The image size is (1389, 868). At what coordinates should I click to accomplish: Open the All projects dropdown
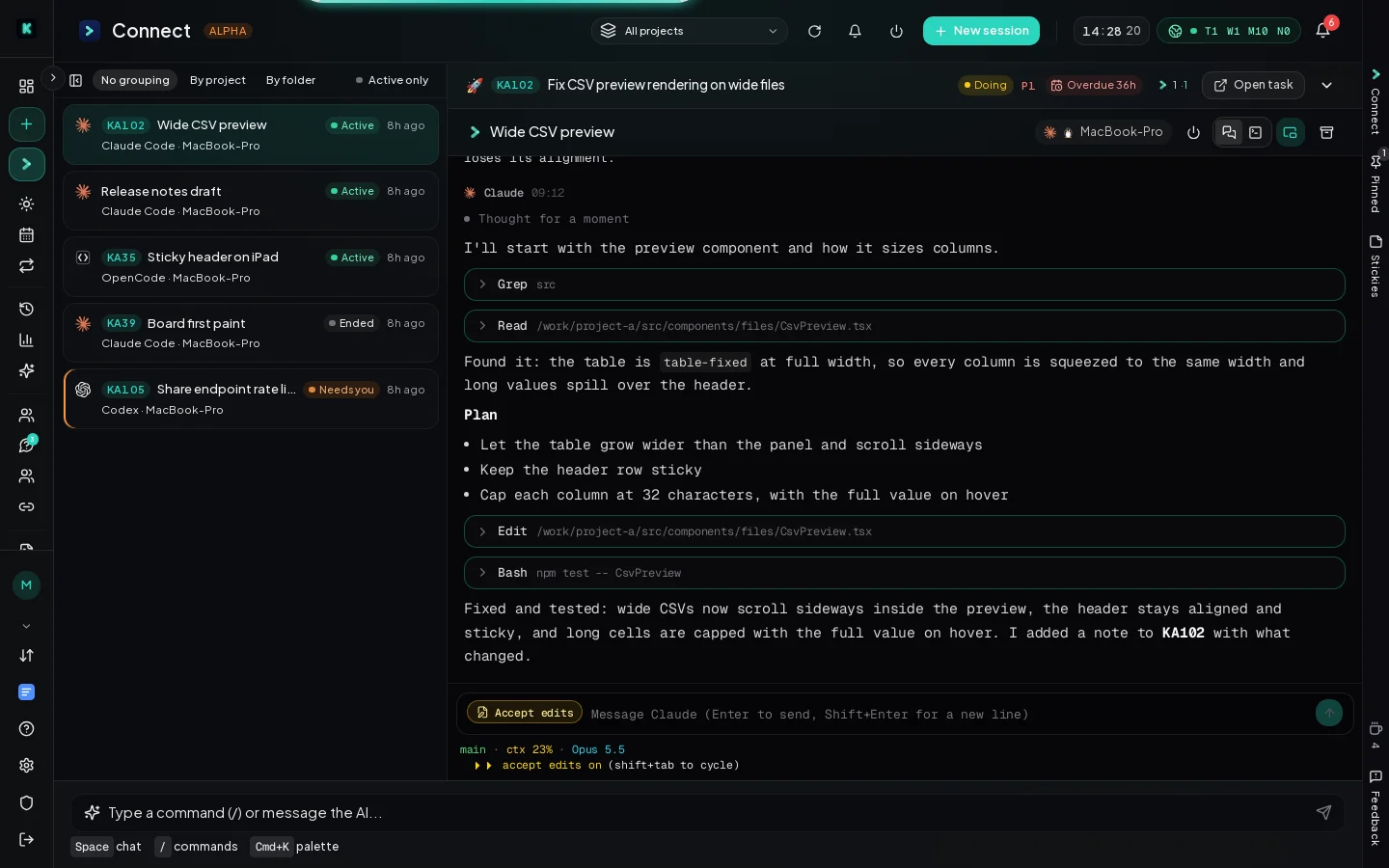coord(689,31)
